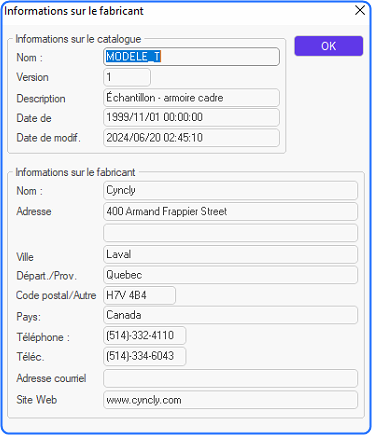
Task: Click the 'Informations sur le fabricant' group label
Action: 75,172
